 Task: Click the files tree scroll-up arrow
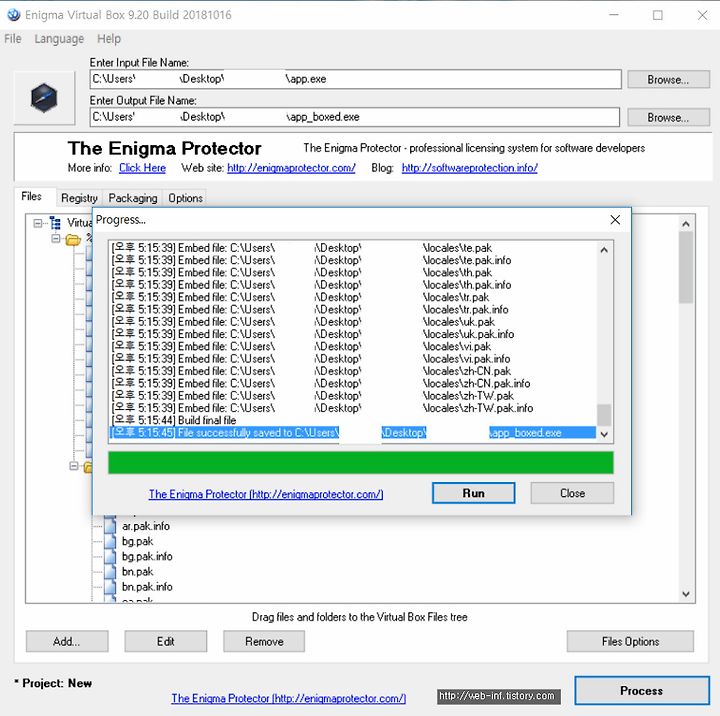[686, 224]
